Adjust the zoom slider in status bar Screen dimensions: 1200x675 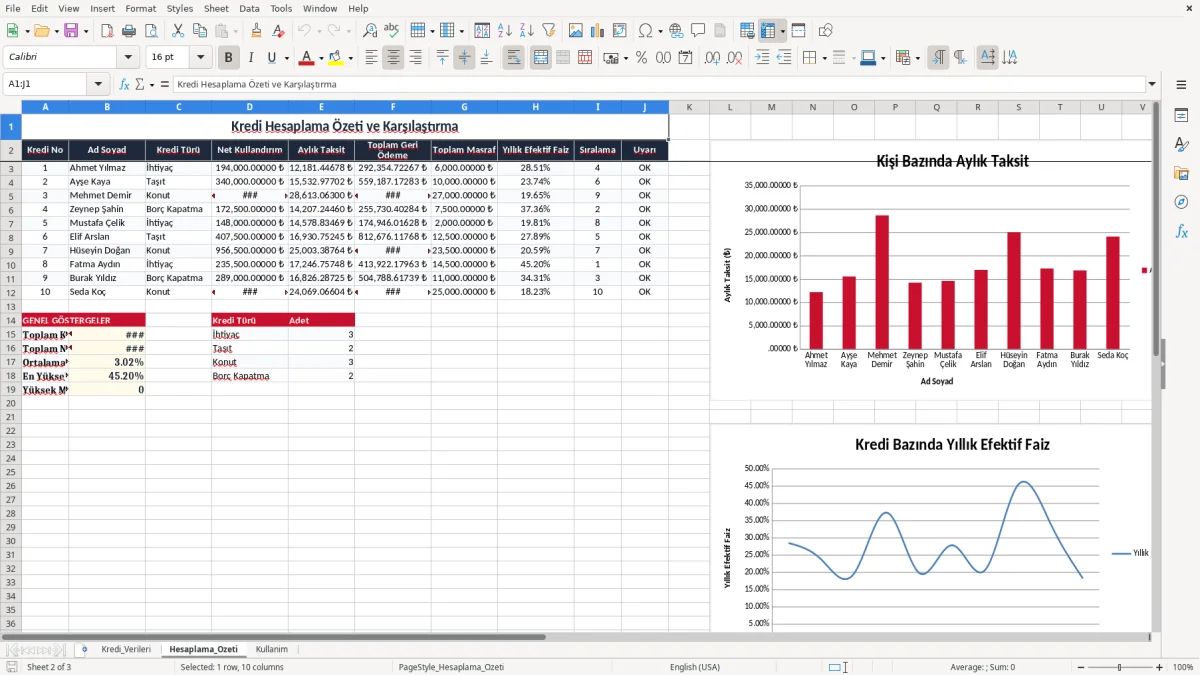coord(1118,667)
